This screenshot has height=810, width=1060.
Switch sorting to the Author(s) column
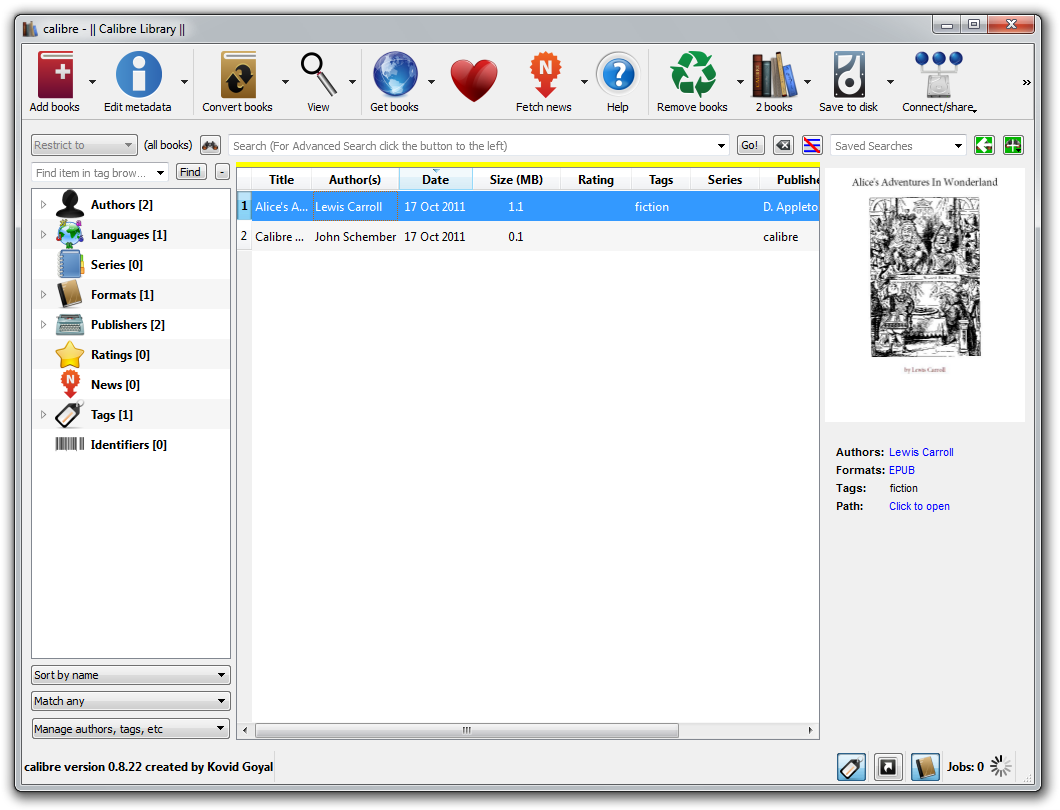click(x=355, y=179)
